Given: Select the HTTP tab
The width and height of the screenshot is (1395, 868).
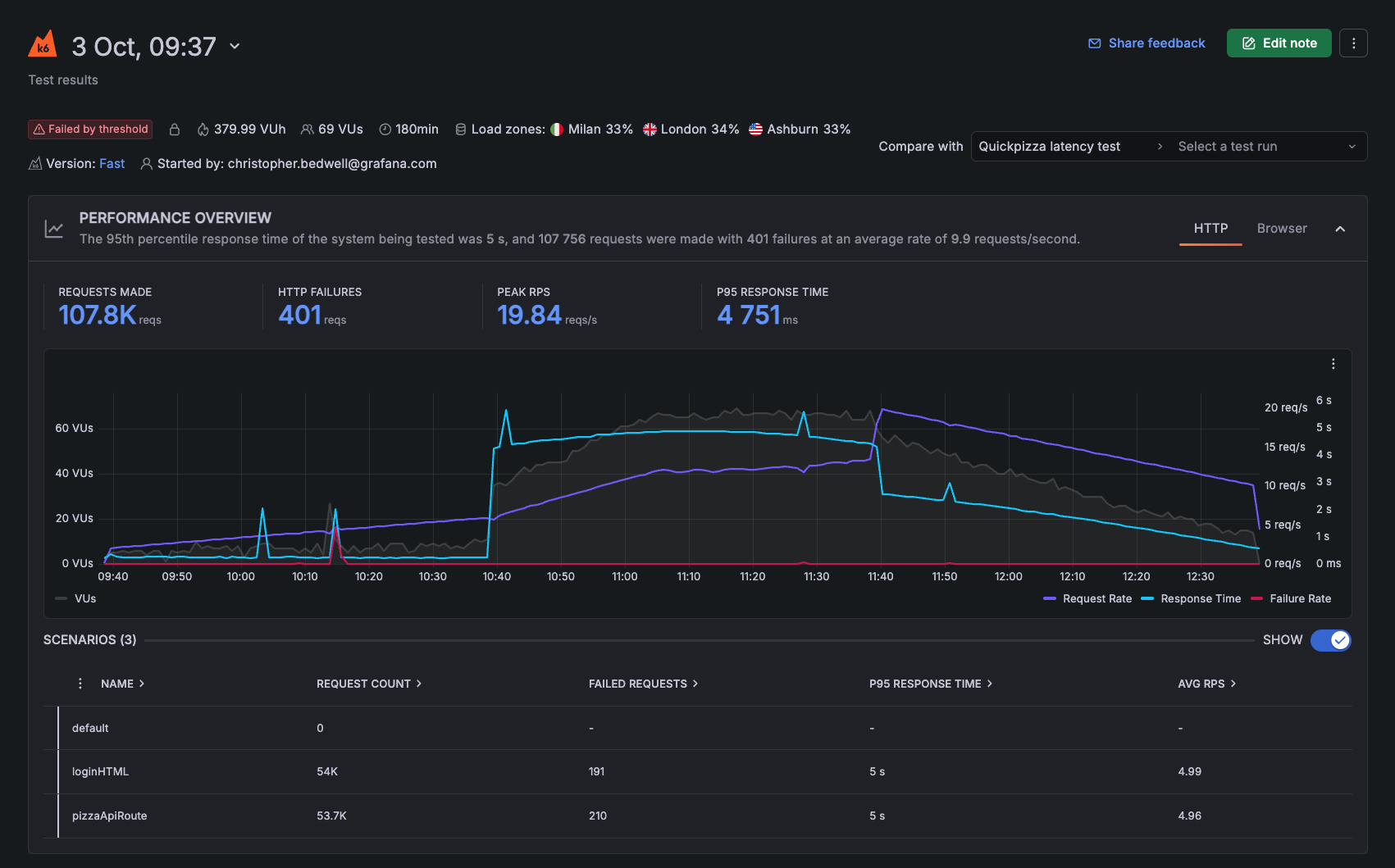Looking at the screenshot, I should [1210, 228].
